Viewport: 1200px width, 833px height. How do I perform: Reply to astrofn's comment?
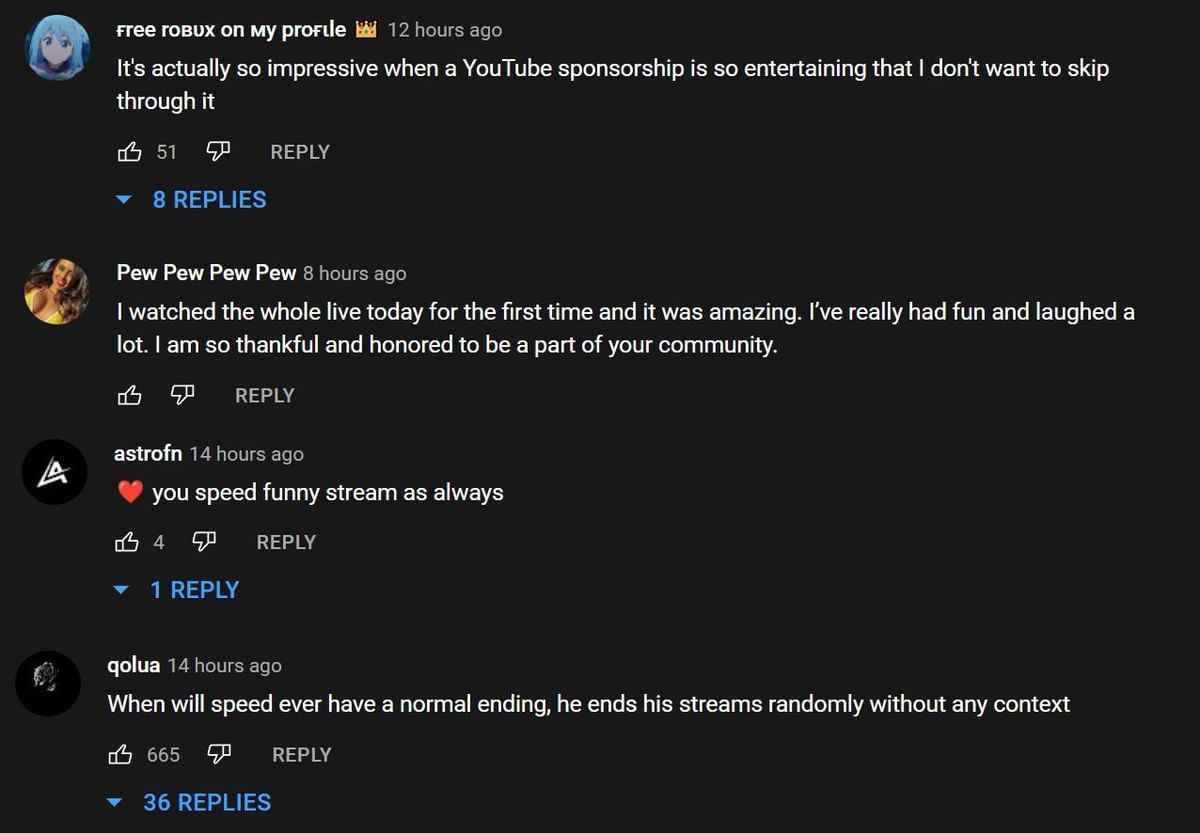pyautogui.click(x=286, y=542)
